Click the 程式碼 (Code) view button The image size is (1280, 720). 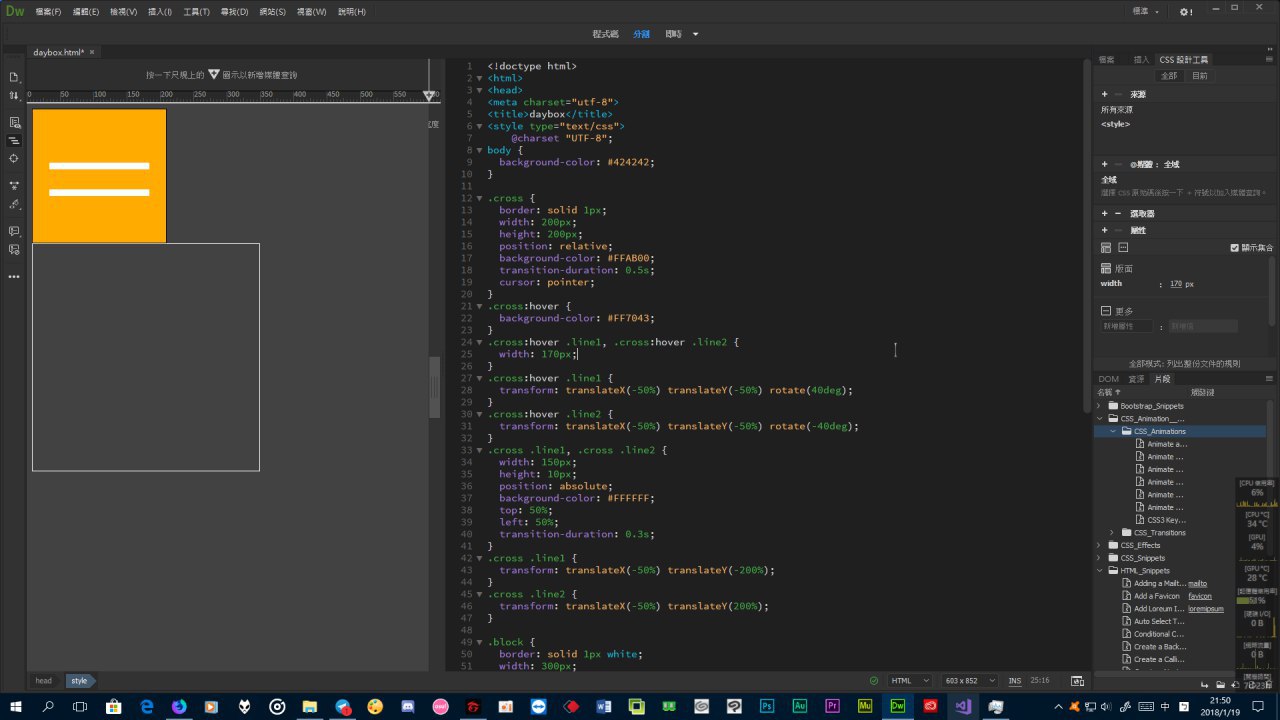605,34
